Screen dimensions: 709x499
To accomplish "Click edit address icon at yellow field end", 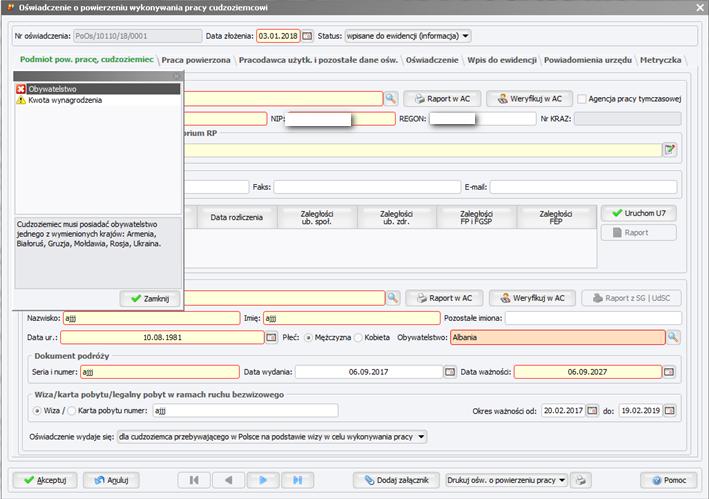I will (670, 149).
